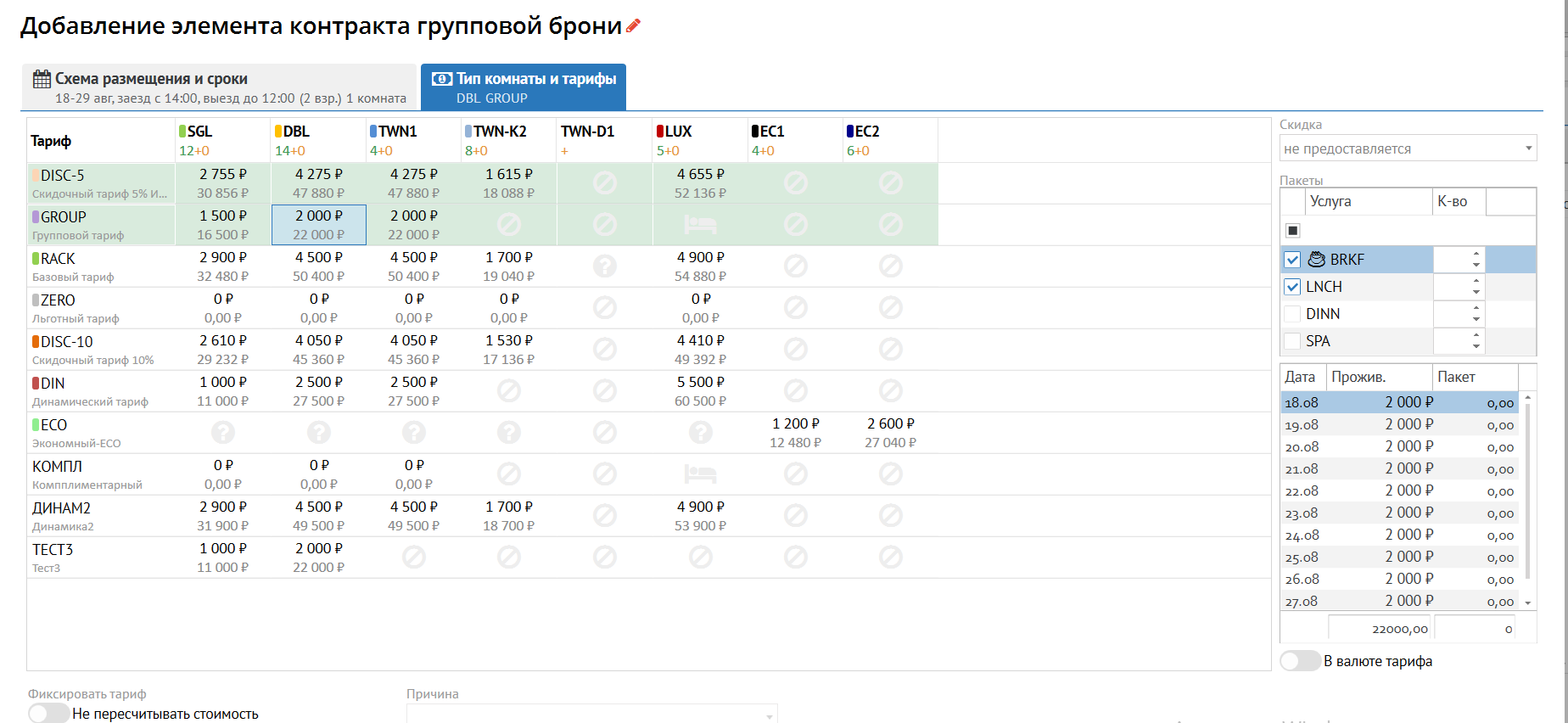This screenshot has height=723, width=1568.
Task: Click the bed icon in КОМПЛ LUX cell
Action: [x=700, y=474]
